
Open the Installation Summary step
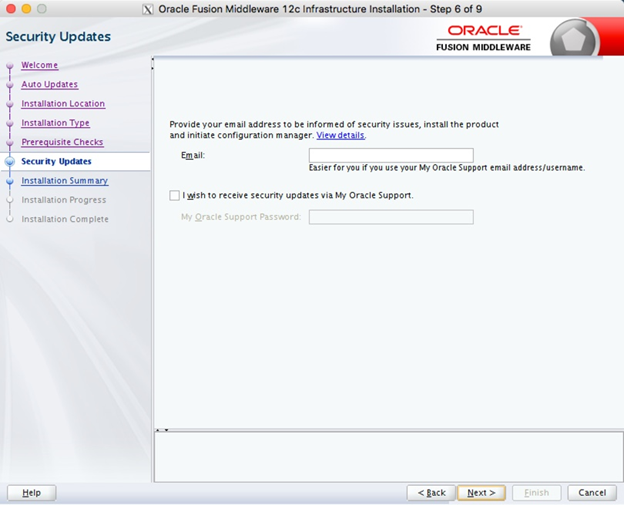coord(64,181)
